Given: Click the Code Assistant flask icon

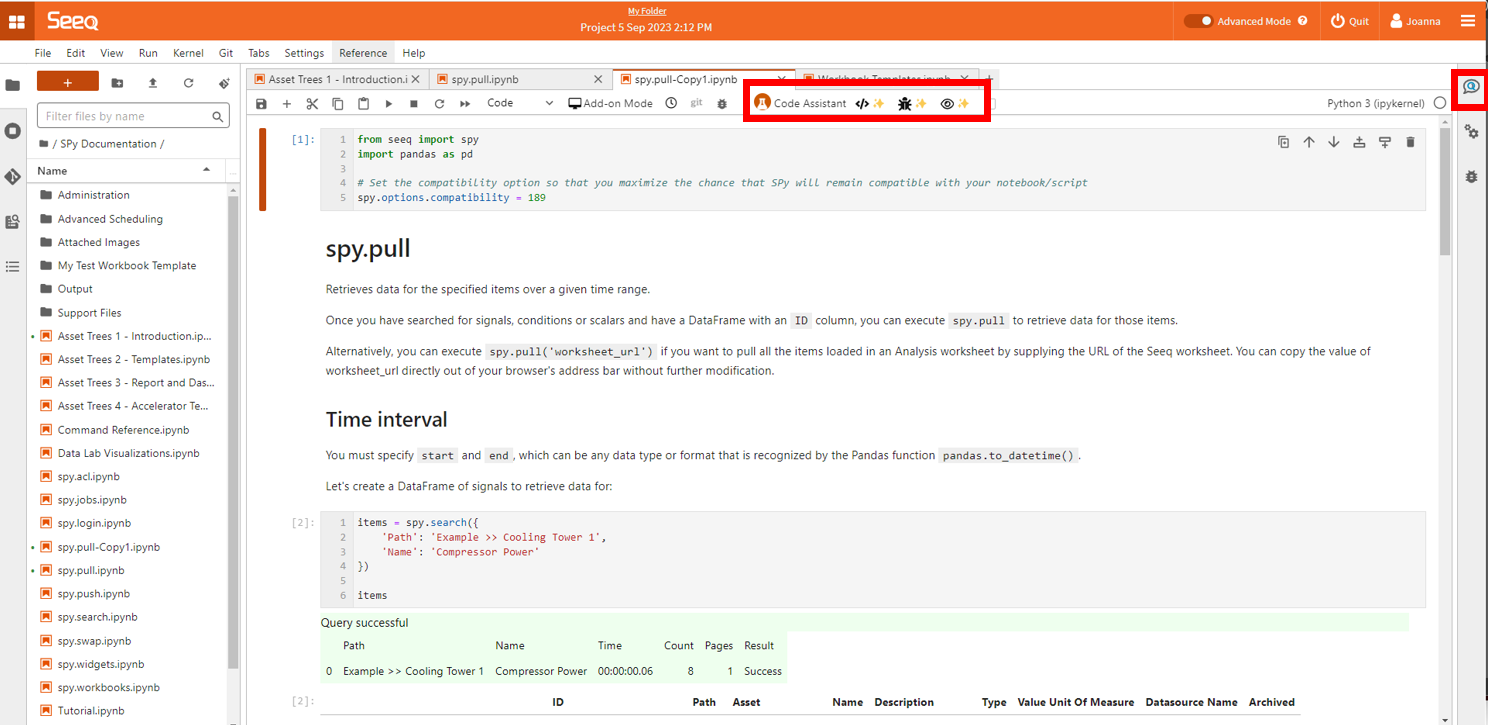Looking at the screenshot, I should click(x=762, y=103).
